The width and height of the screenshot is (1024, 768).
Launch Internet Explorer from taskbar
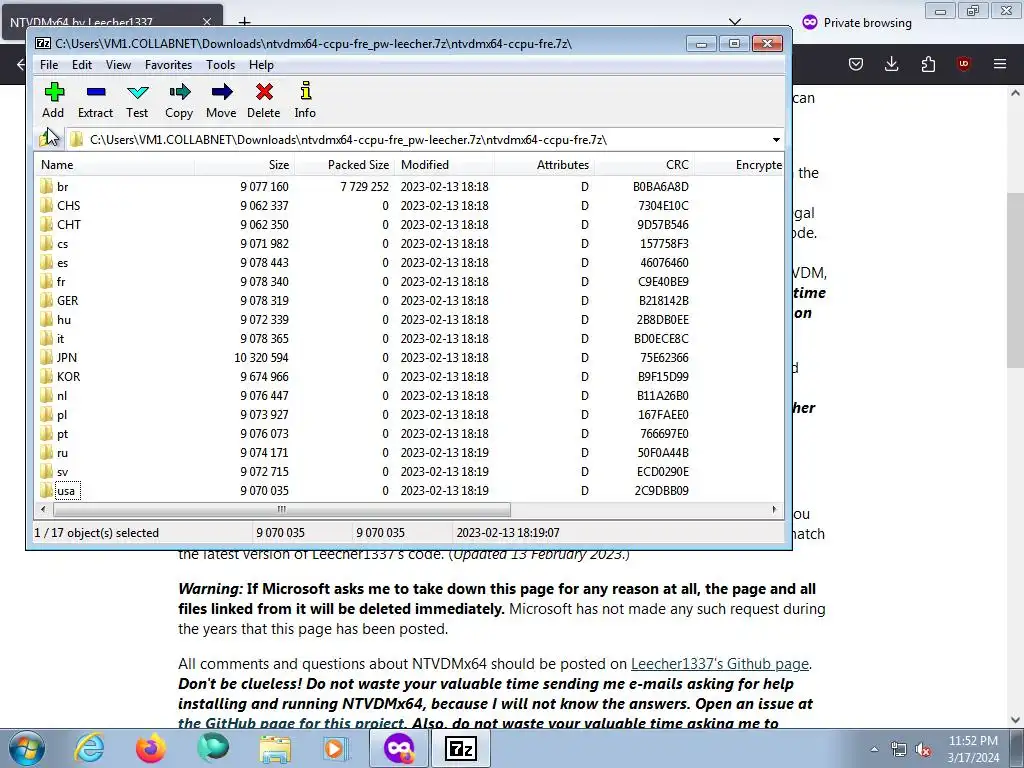click(x=89, y=748)
